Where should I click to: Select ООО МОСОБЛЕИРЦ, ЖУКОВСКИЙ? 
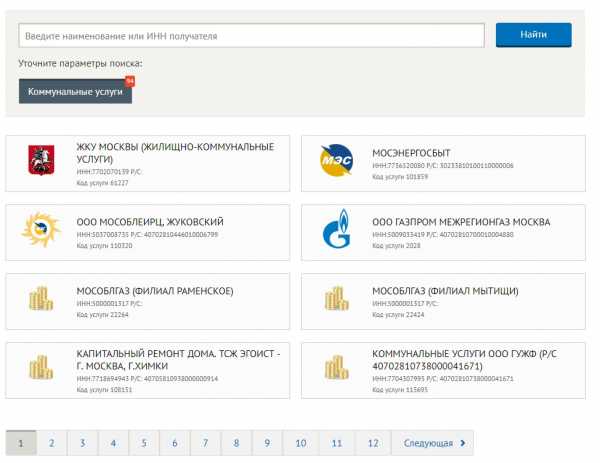point(148,233)
